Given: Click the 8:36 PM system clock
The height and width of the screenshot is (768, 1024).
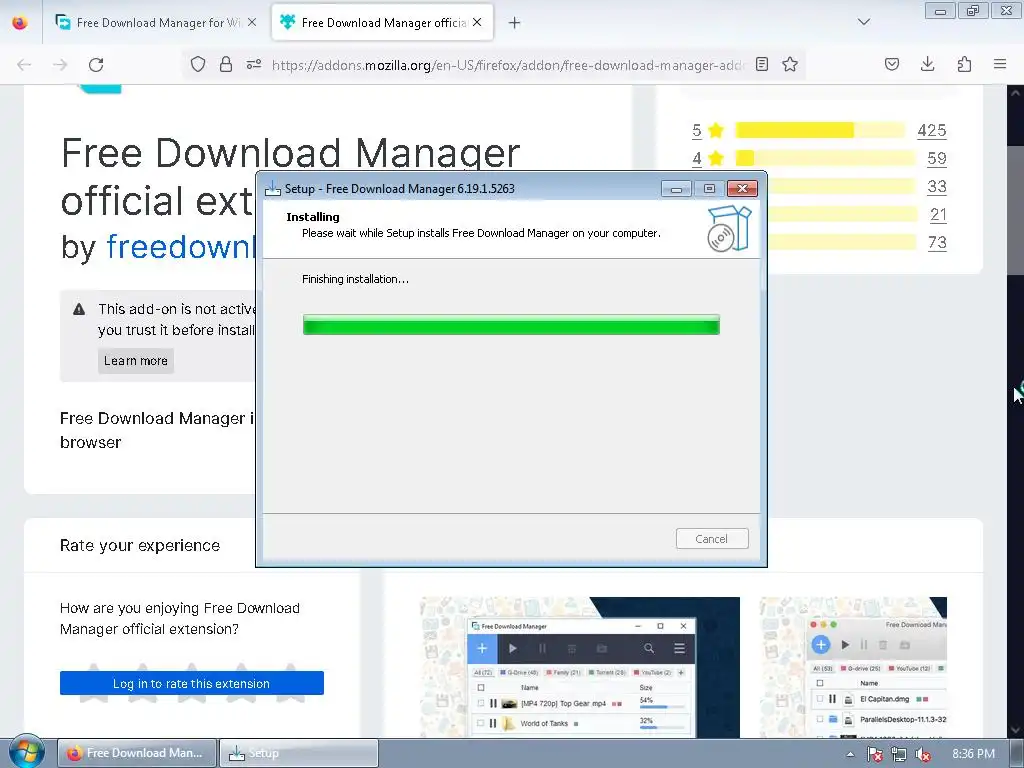Looking at the screenshot, I should point(973,754).
